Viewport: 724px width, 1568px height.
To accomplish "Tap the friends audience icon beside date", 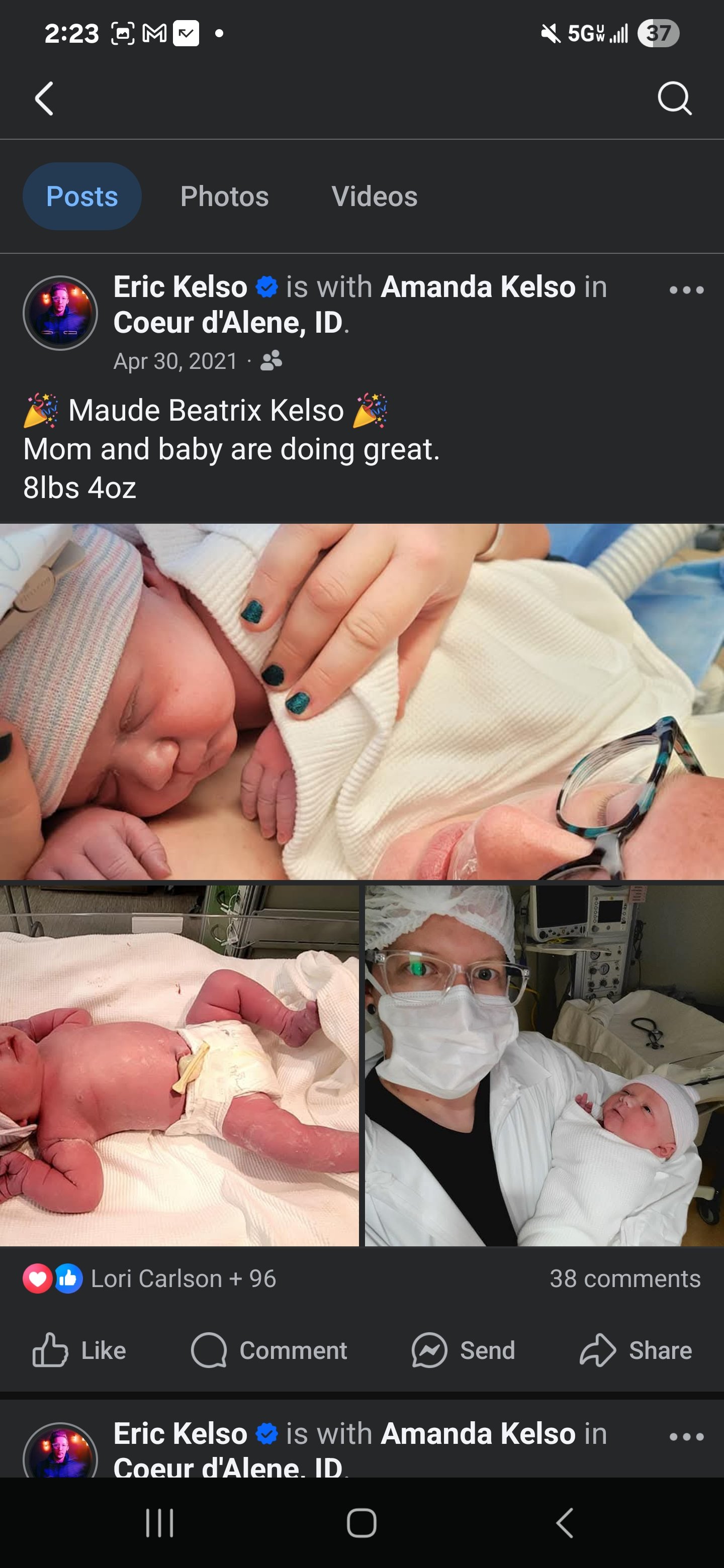I will (271, 361).
